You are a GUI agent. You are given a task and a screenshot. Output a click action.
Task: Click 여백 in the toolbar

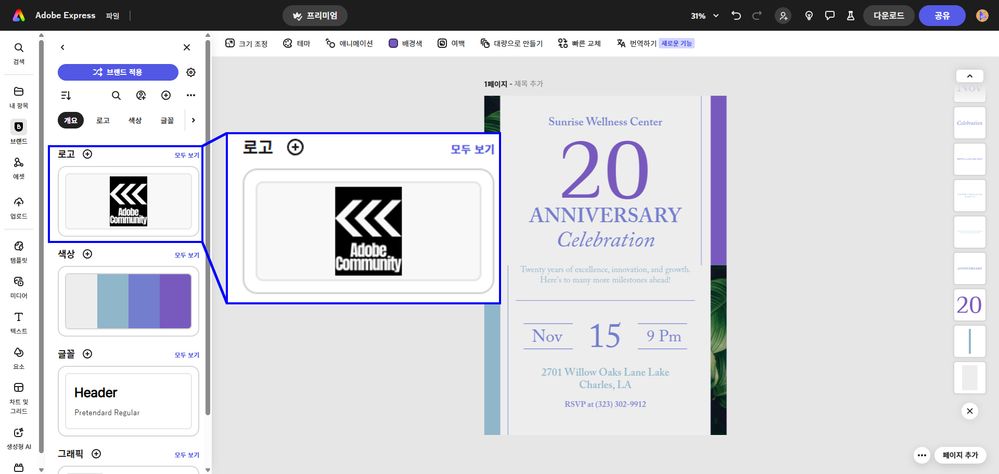[x=451, y=43]
